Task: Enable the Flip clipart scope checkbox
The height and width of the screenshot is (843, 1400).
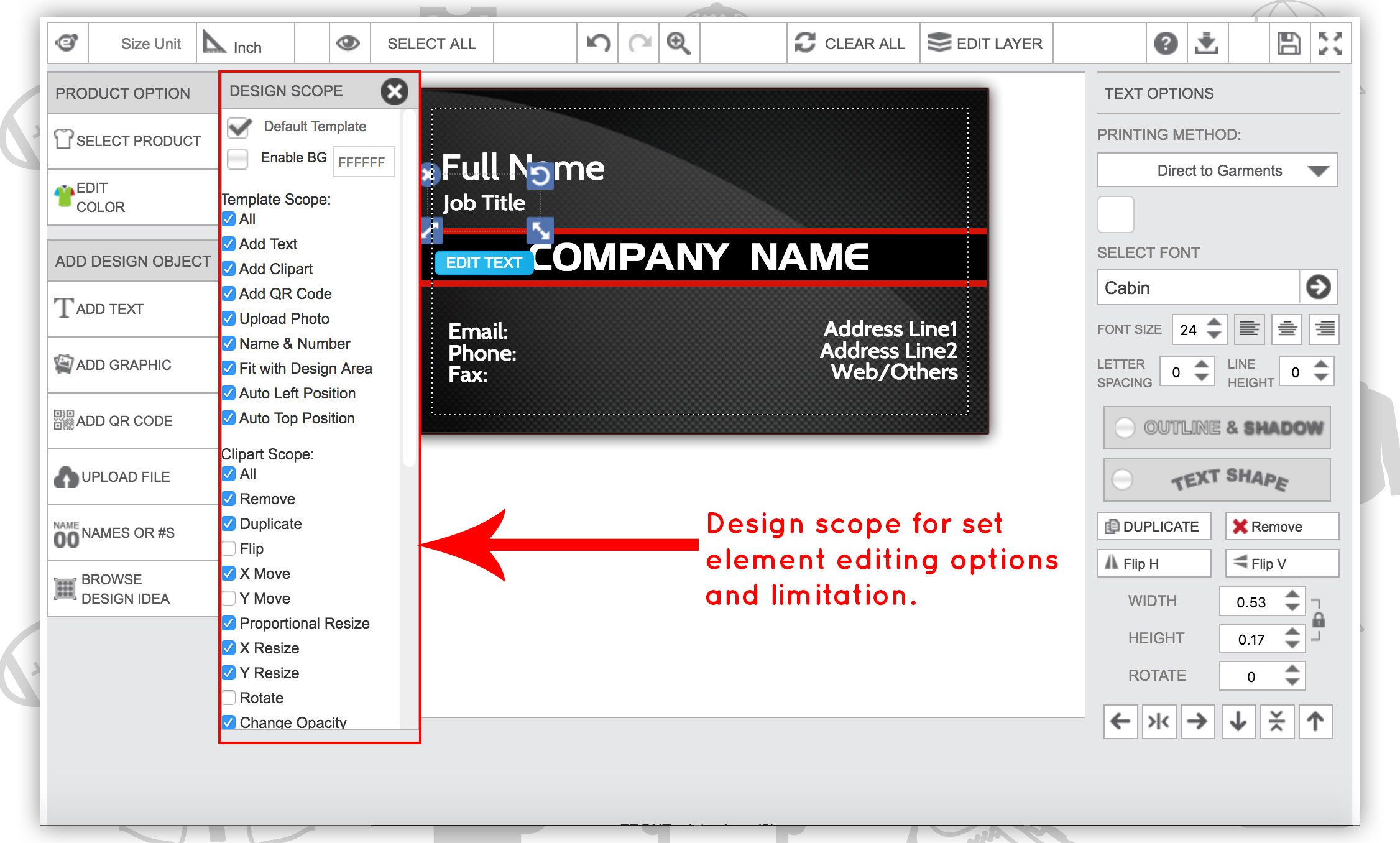Action: [x=229, y=548]
